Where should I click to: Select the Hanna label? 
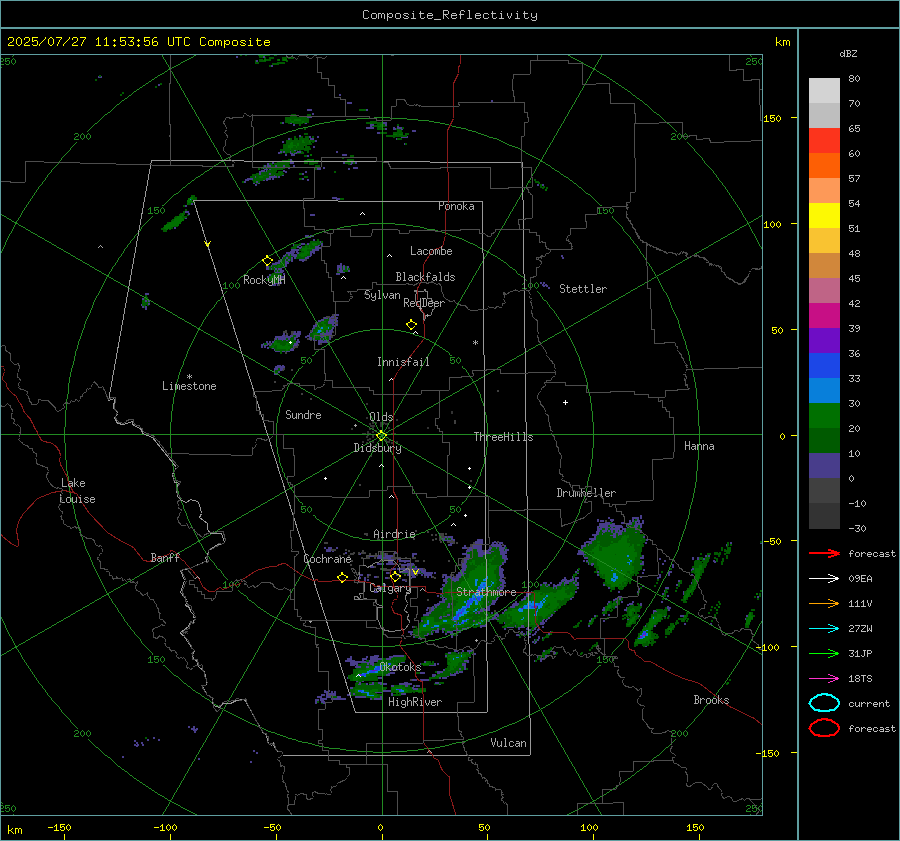tap(699, 446)
